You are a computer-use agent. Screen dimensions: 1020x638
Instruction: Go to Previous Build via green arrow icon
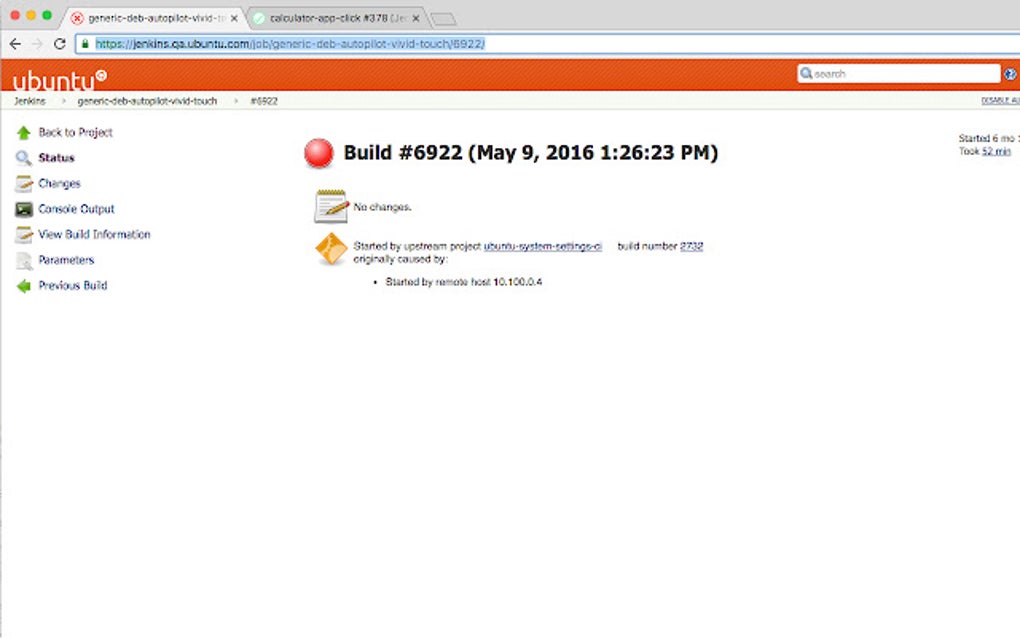[22, 286]
